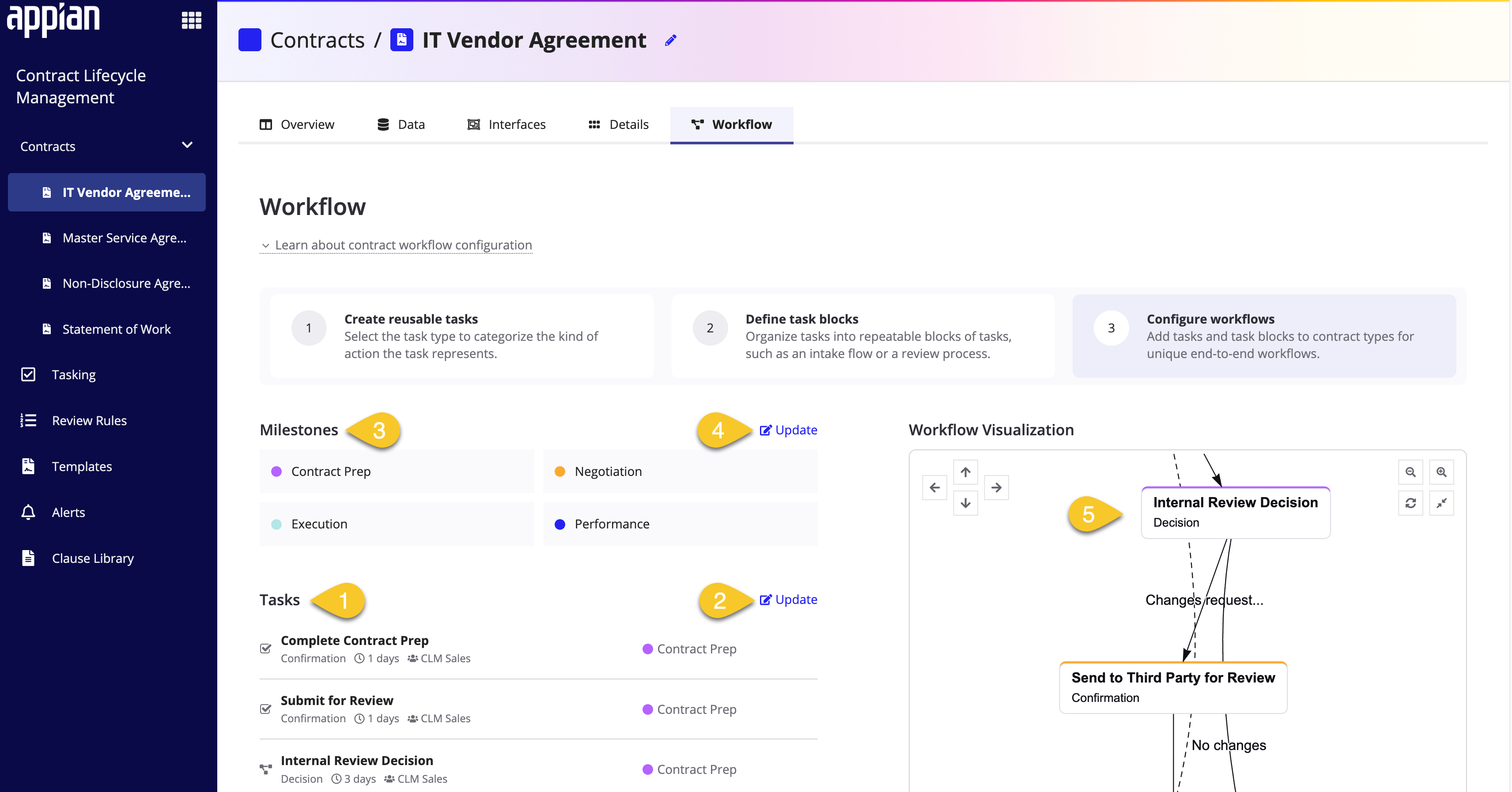This screenshot has width=1512, height=792.
Task: Click Contracts breadcrumb link
Action: (318, 41)
